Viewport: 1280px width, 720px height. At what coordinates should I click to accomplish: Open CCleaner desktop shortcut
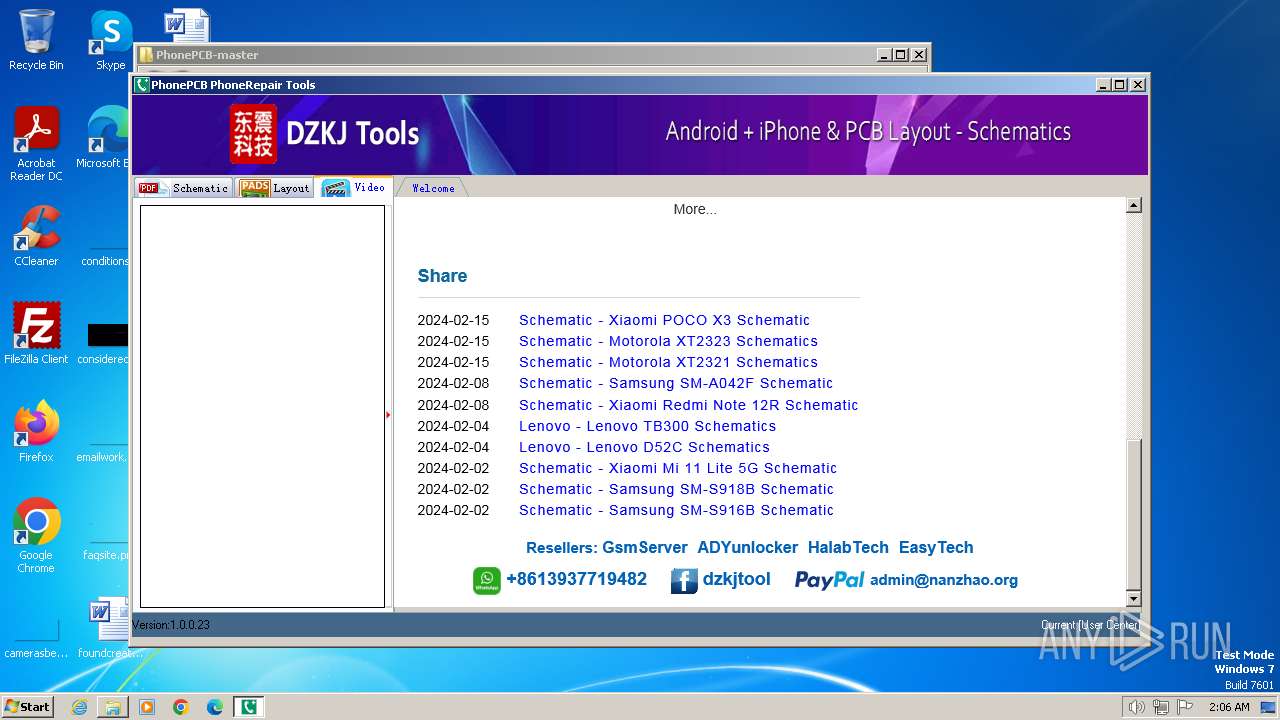tap(36, 236)
